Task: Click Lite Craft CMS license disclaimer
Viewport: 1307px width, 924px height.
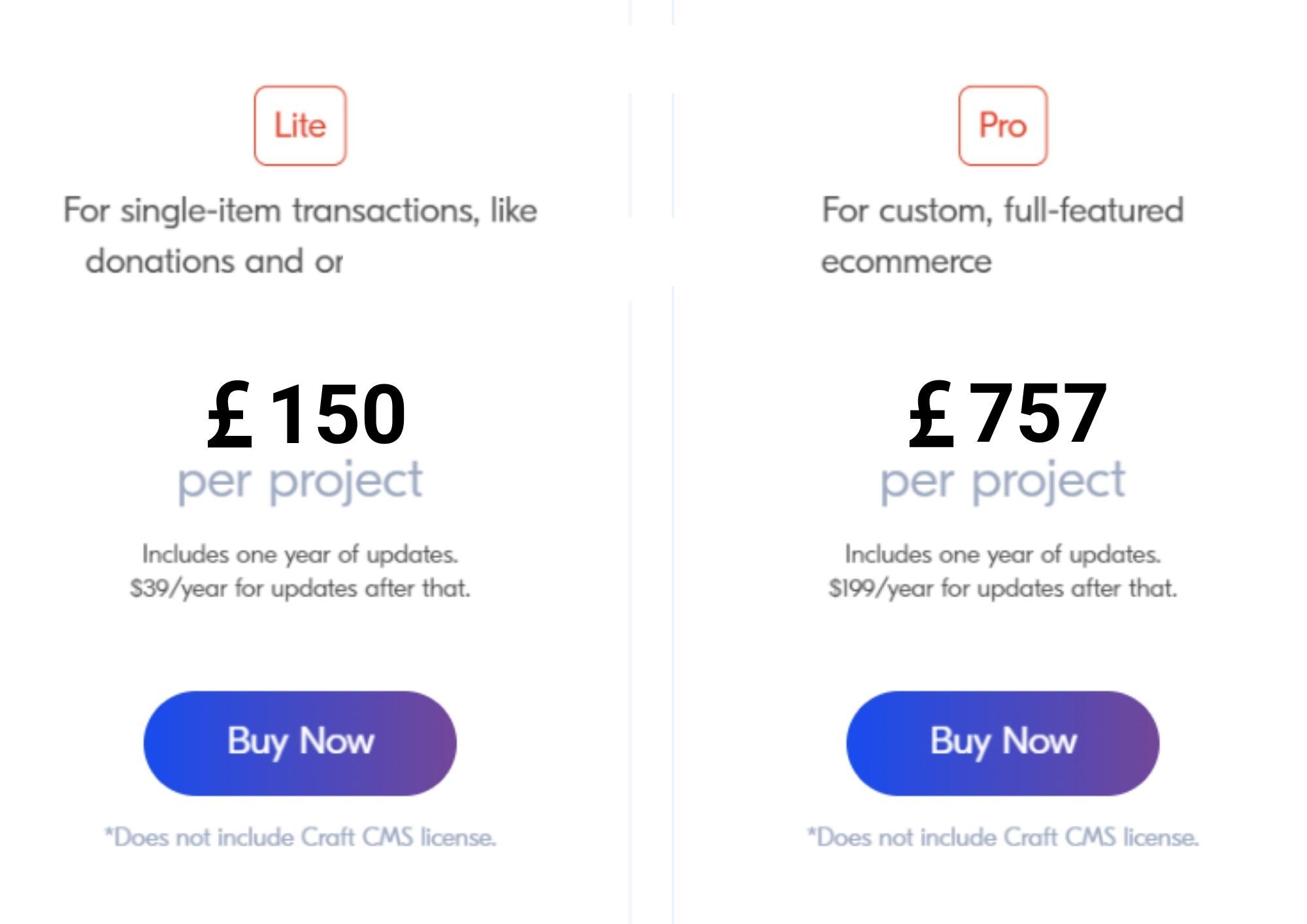Action: pos(300,837)
